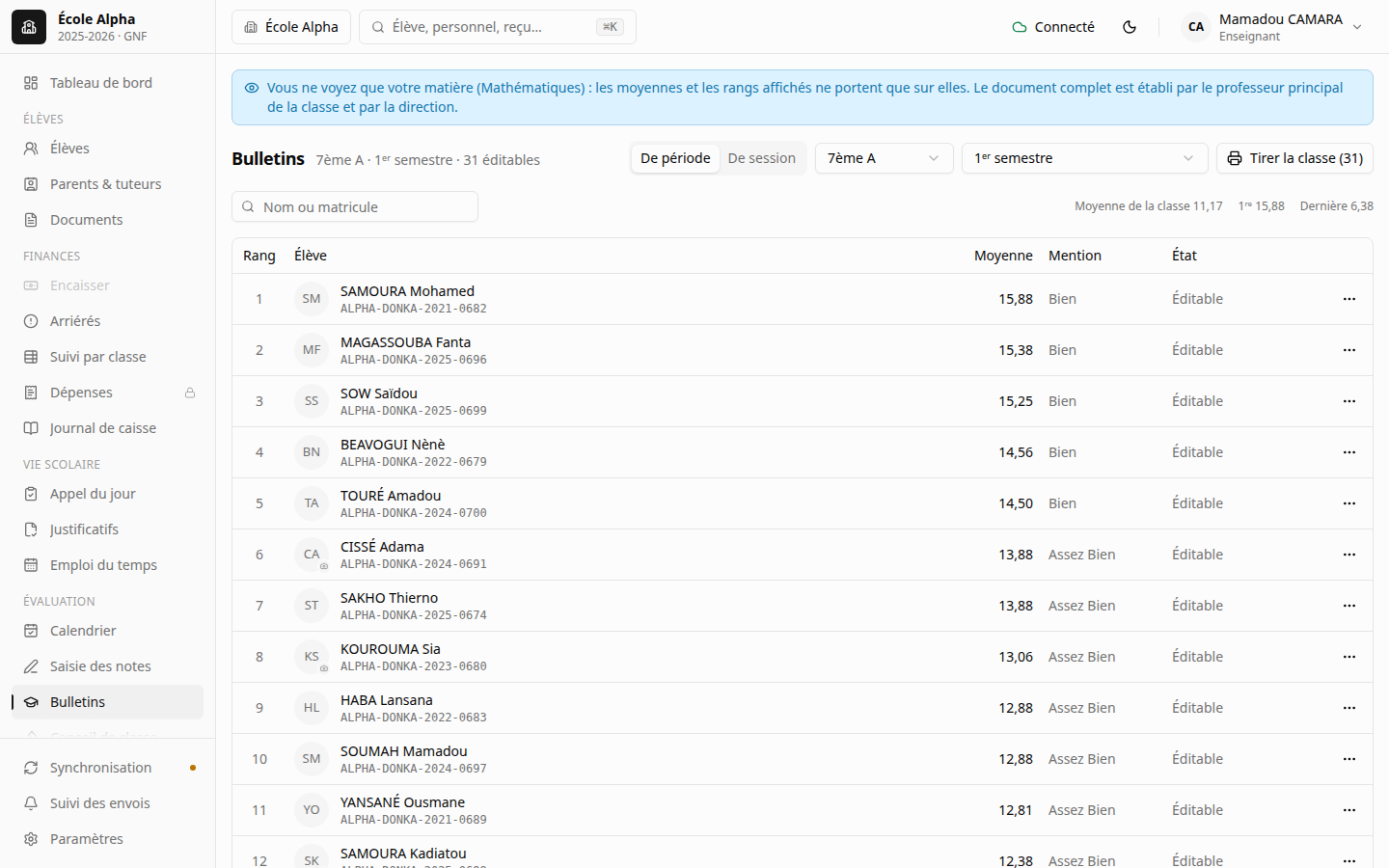Open row actions for SAKHO Thierno
Viewport: 1389px width, 868px height.
pyautogui.click(x=1349, y=606)
